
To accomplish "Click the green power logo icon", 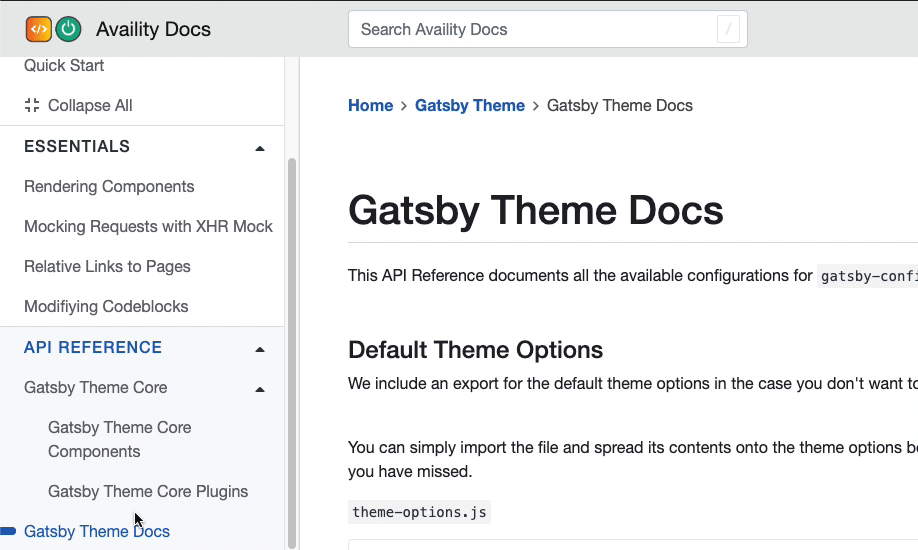I will click(x=68, y=29).
